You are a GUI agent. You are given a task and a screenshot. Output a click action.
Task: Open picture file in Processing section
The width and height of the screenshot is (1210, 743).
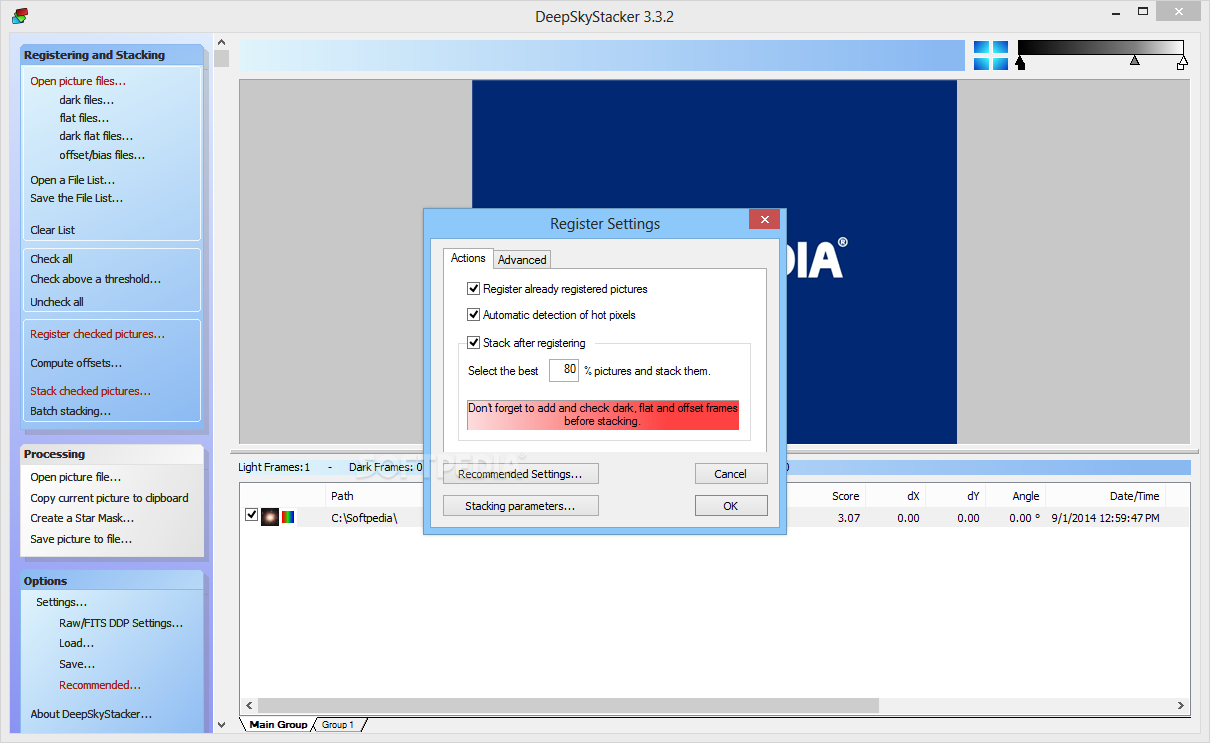coord(75,477)
